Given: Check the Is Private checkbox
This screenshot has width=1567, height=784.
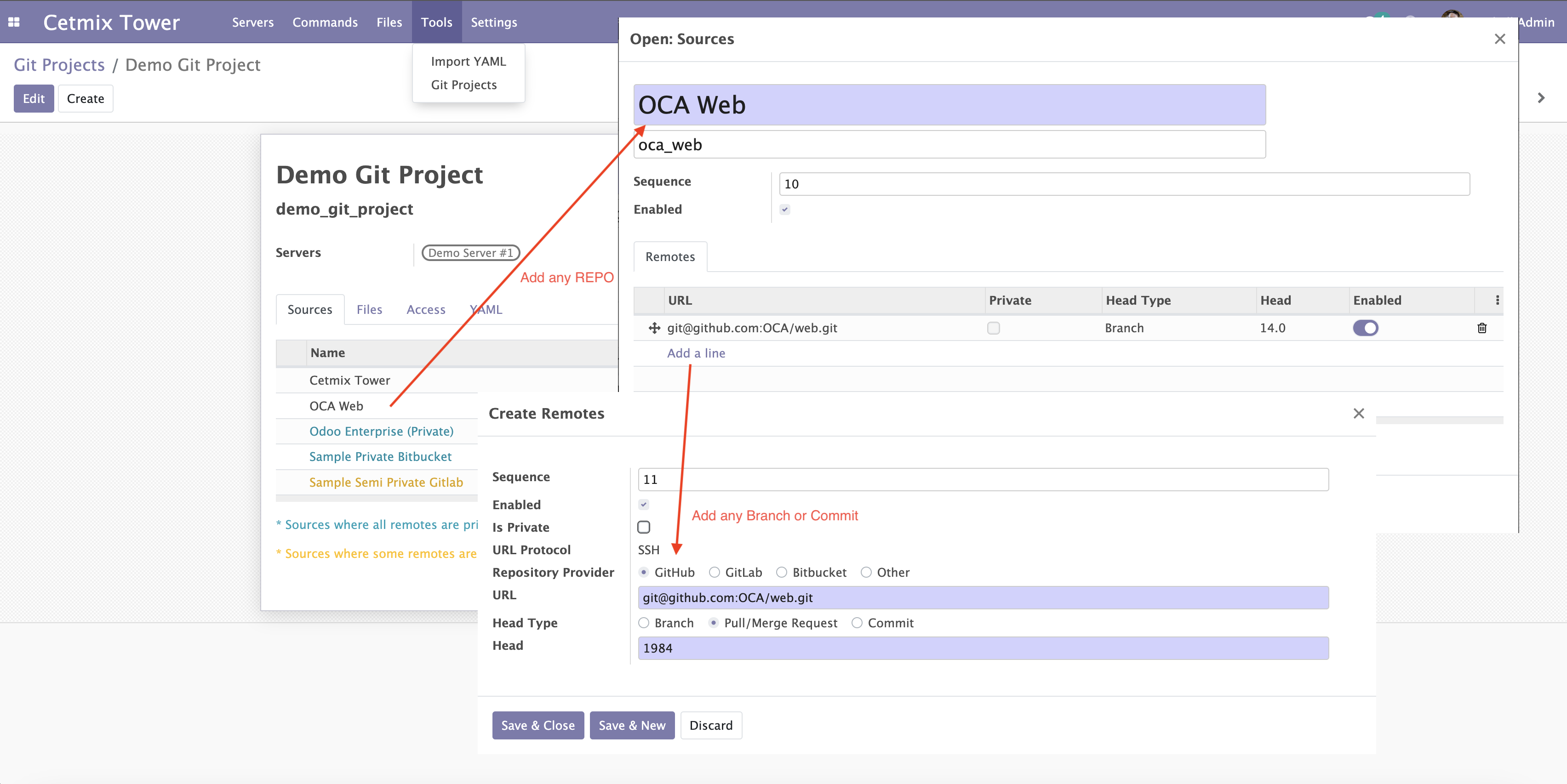Looking at the screenshot, I should point(644,527).
